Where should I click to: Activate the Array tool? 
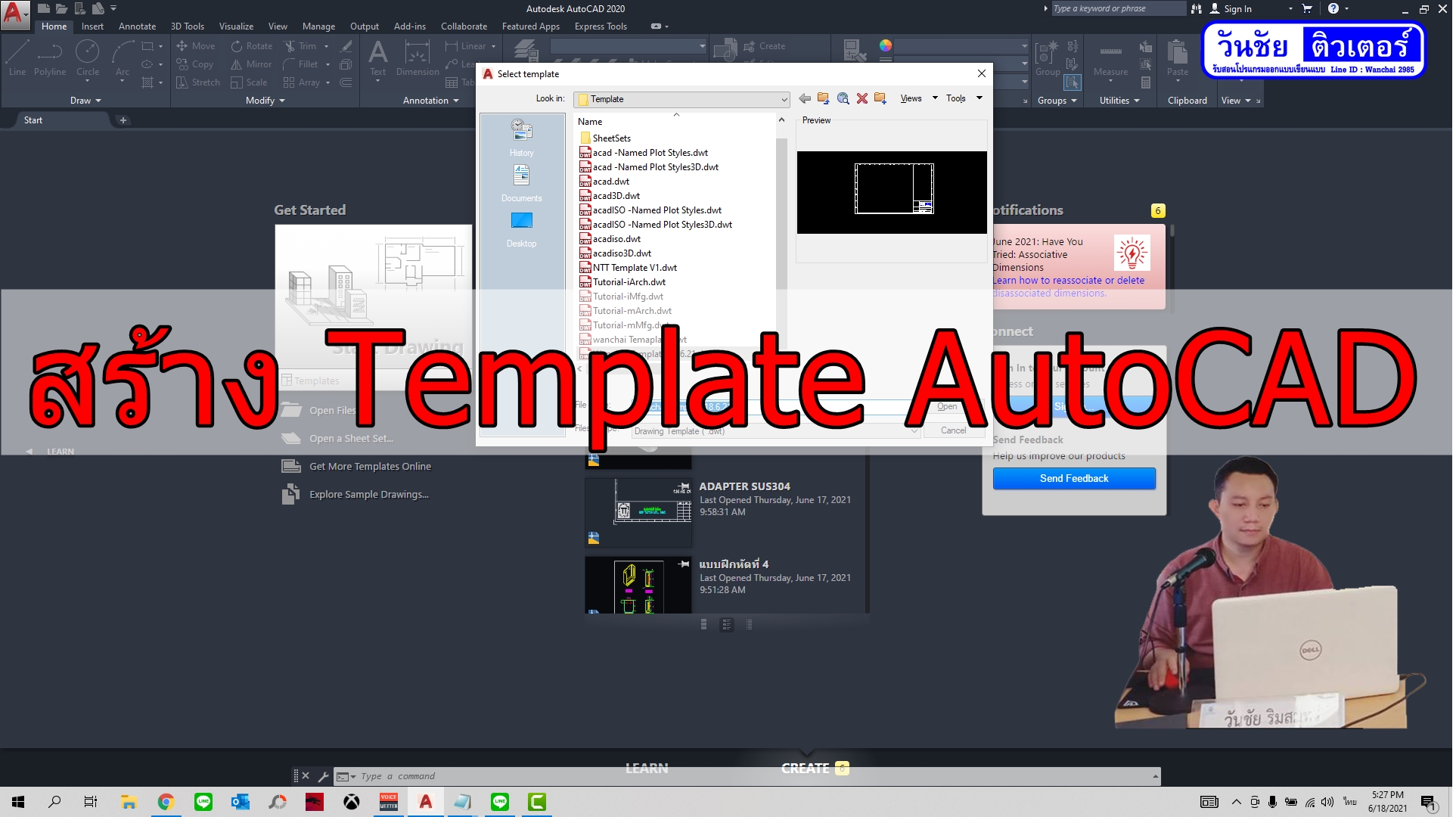tap(302, 82)
